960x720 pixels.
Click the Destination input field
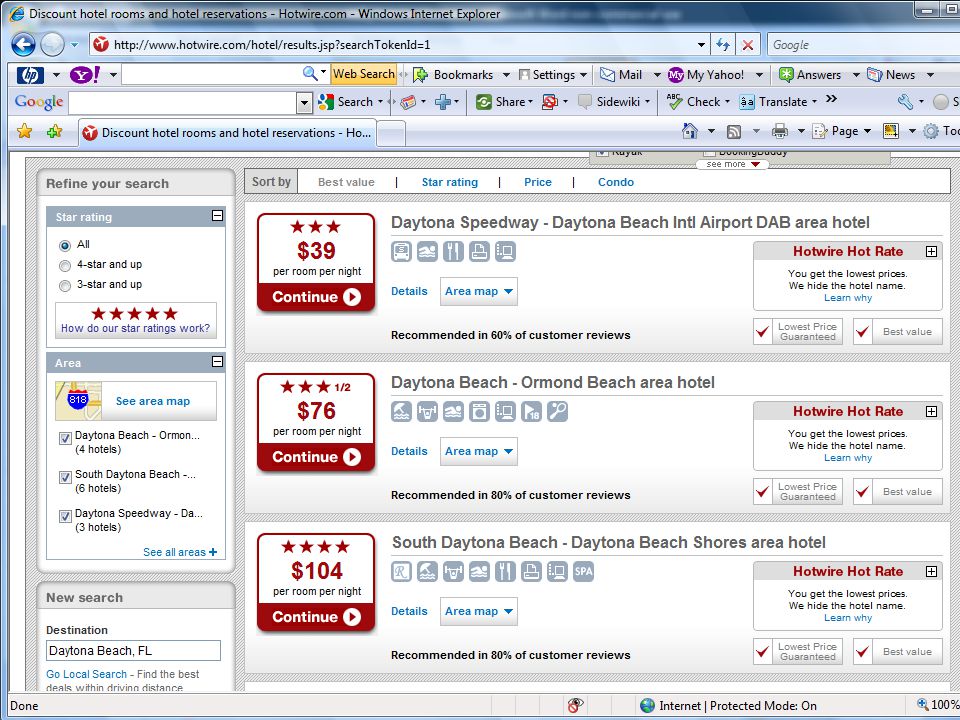pos(133,651)
